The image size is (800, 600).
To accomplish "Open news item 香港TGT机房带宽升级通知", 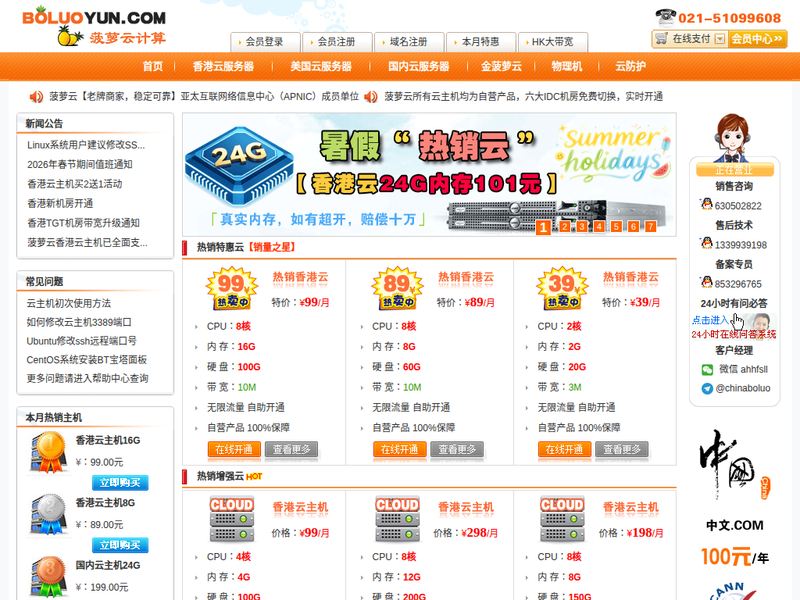I will pyautogui.click(x=83, y=222).
